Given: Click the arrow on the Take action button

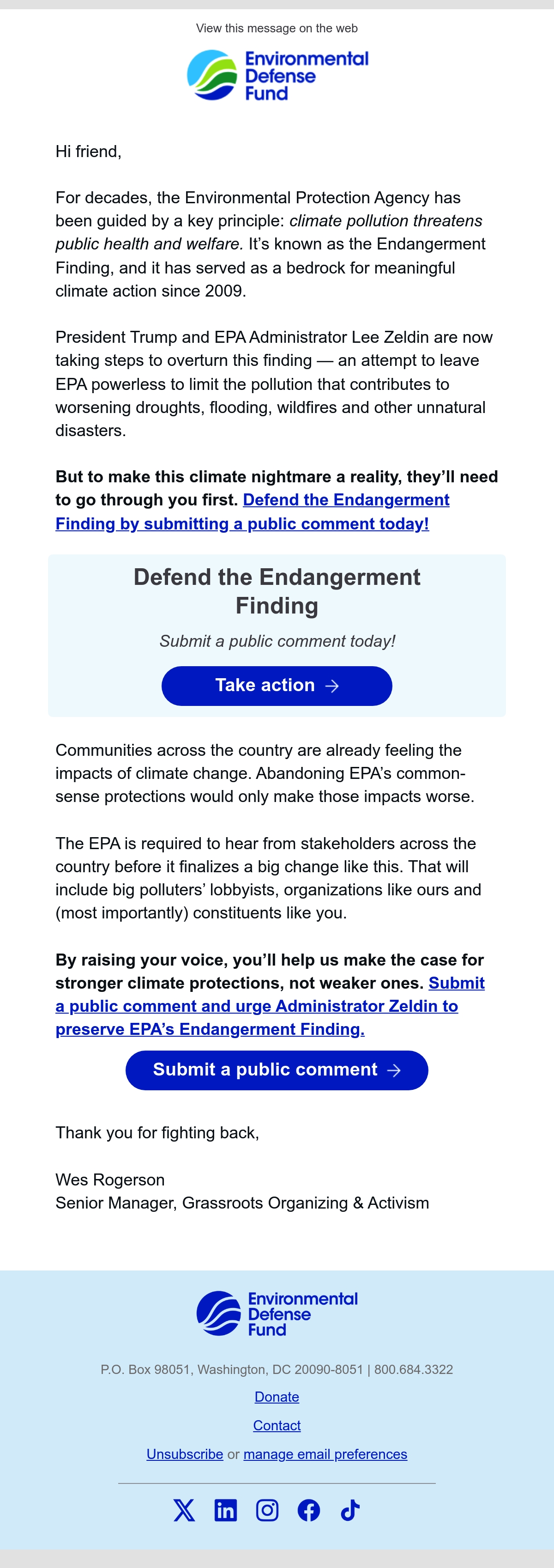Looking at the screenshot, I should click(x=332, y=686).
